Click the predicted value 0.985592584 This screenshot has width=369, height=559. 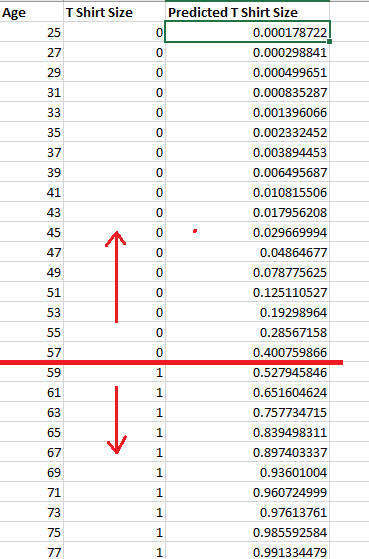(x=247, y=532)
